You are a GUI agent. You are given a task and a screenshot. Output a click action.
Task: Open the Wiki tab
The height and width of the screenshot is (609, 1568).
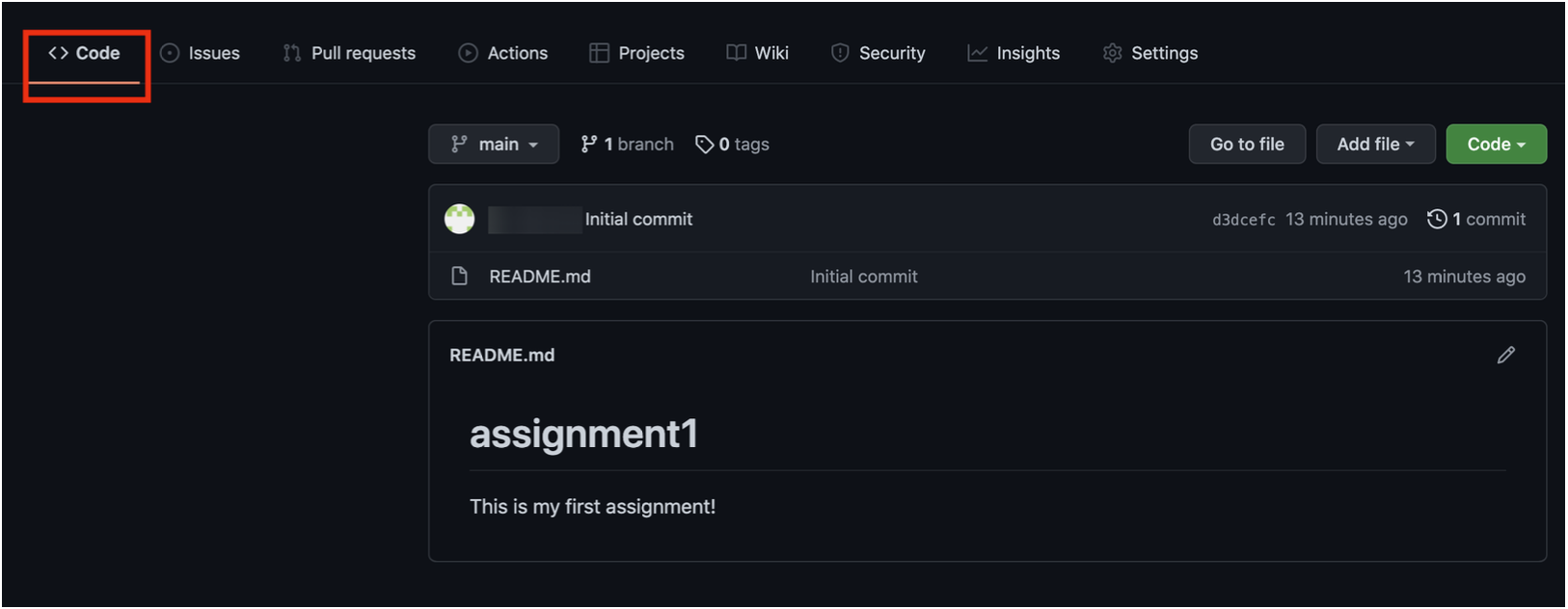(758, 53)
